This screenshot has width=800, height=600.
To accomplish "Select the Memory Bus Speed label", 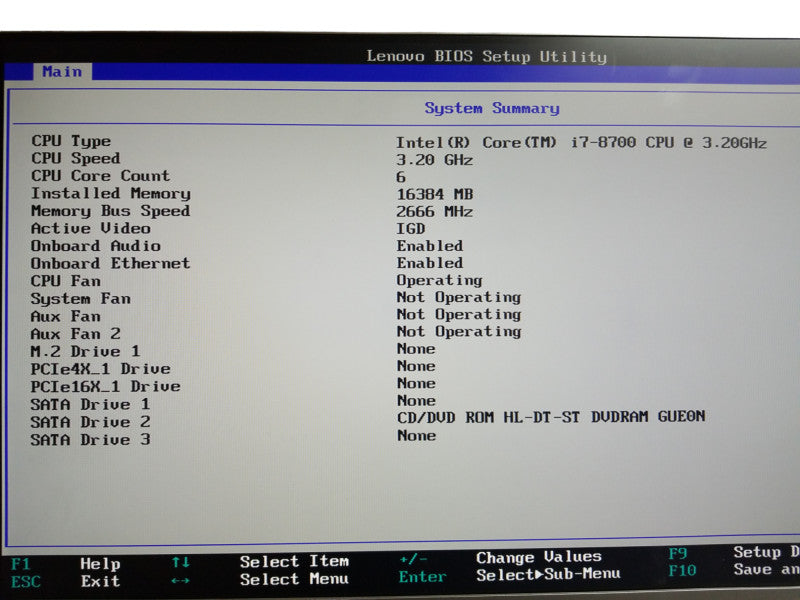I will click(110, 211).
